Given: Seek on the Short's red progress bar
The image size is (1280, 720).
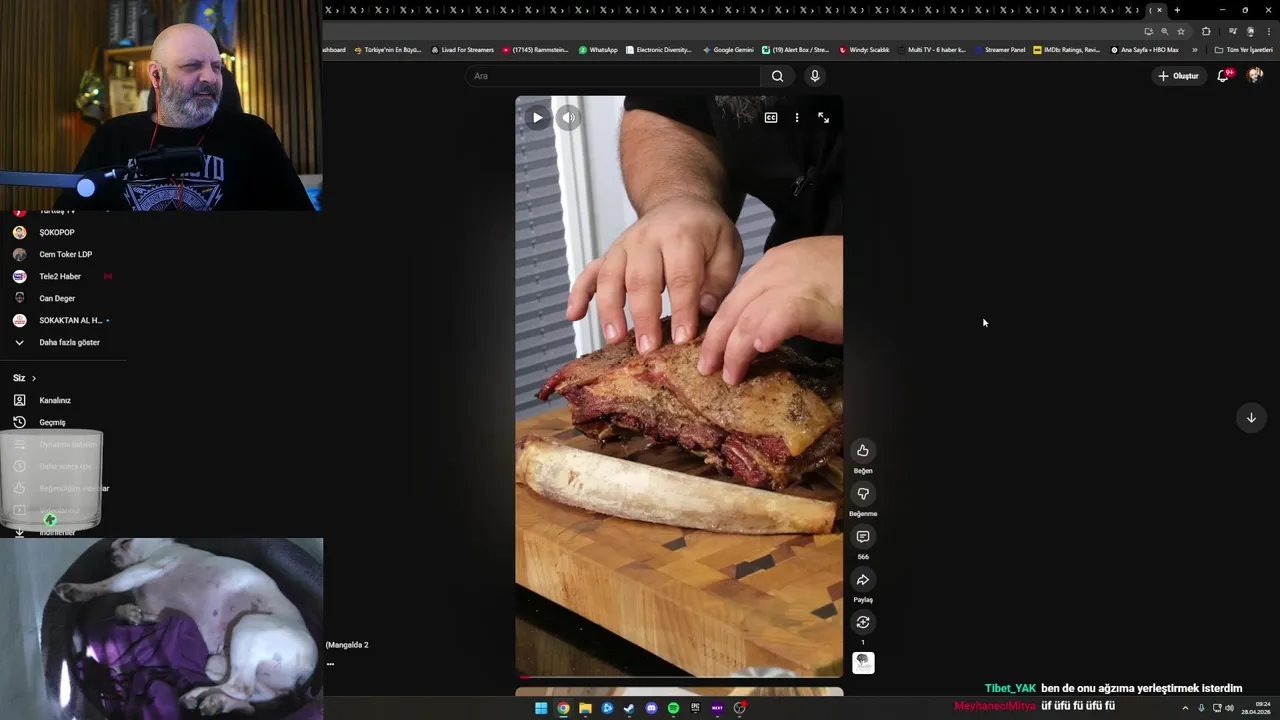Looking at the screenshot, I should (x=679, y=677).
